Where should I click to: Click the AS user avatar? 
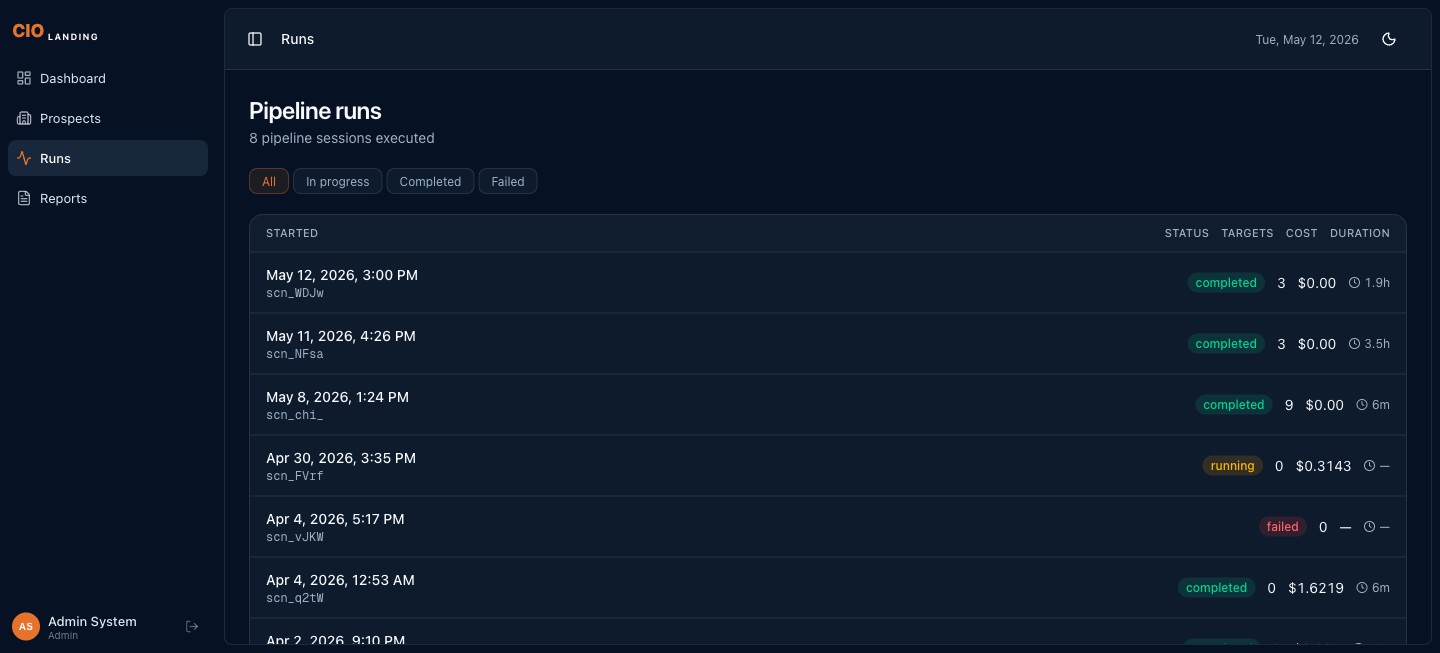point(26,626)
